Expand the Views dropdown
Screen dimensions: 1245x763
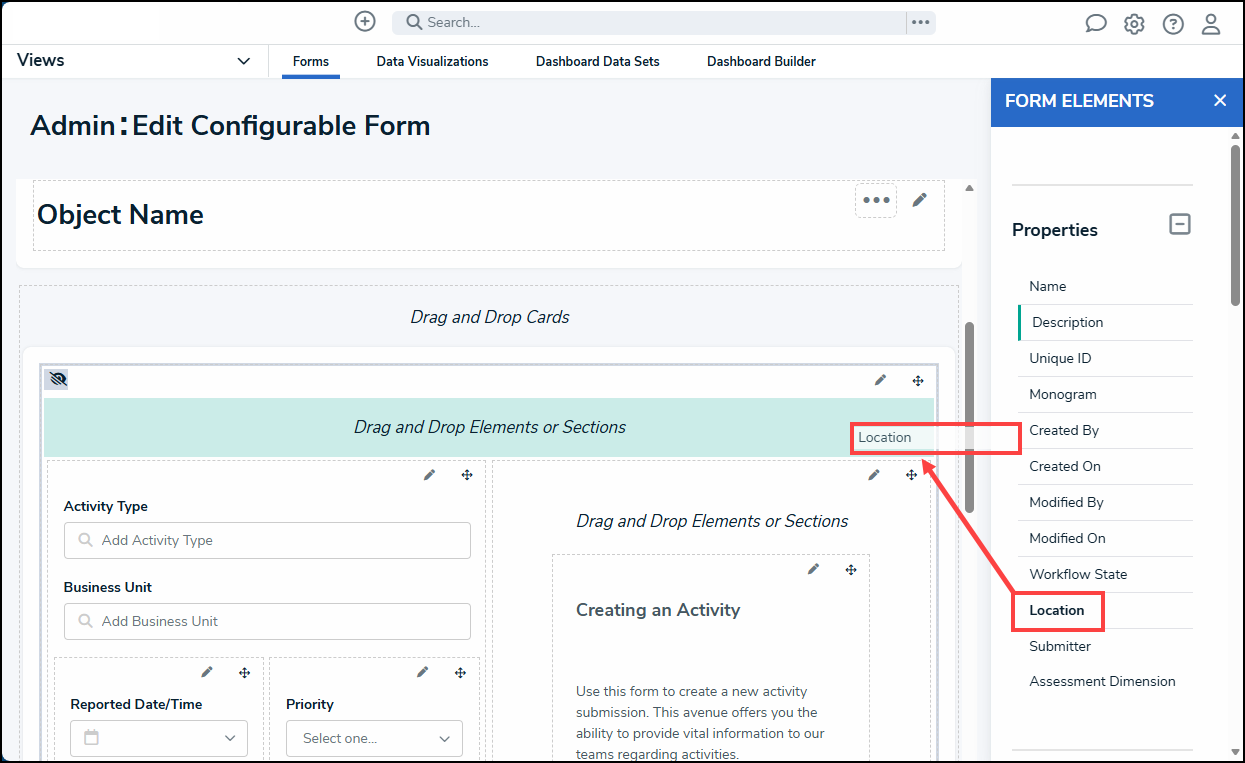[x=243, y=61]
